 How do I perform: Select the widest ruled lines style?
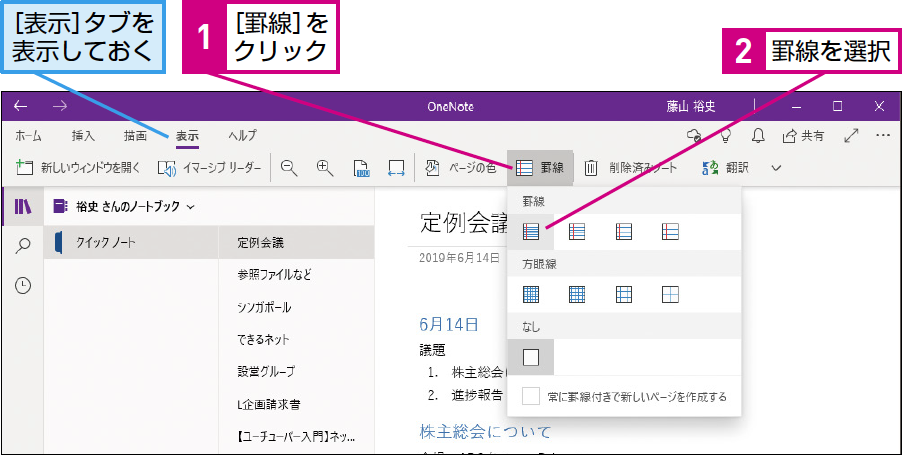(670, 232)
